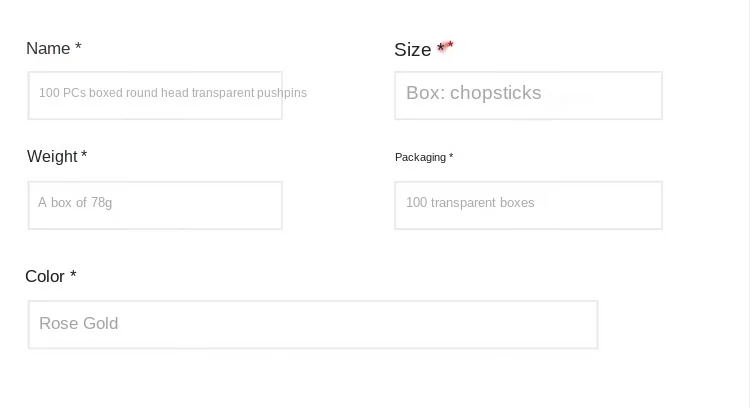Click the Size field label
750x408 pixels.
[x=412, y=50]
